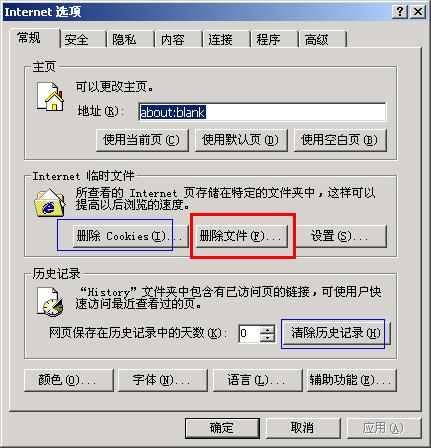Click the 清除历史记录 button
Screen dimensions: 431x448
pos(336,333)
